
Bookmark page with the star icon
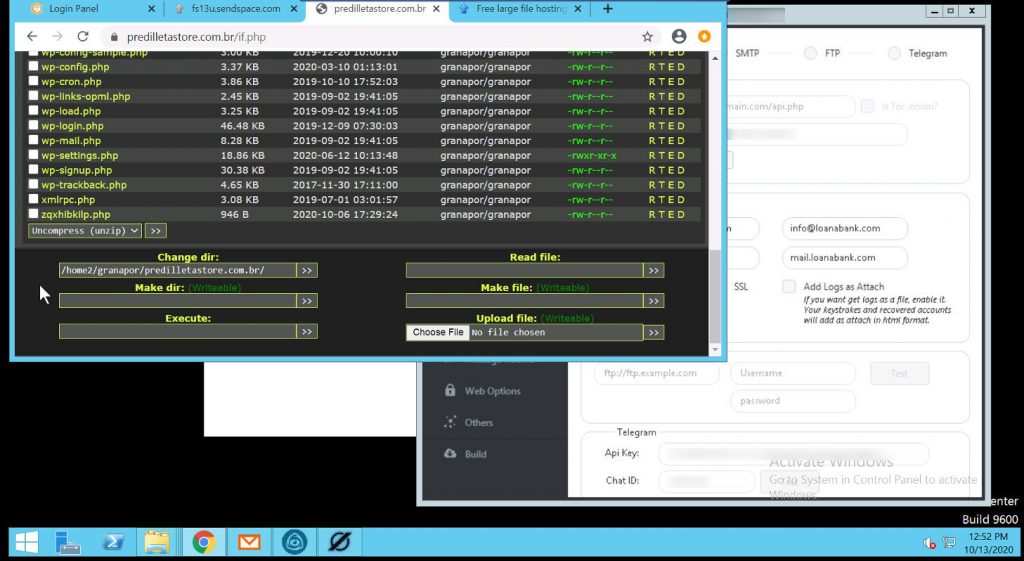[x=647, y=37]
